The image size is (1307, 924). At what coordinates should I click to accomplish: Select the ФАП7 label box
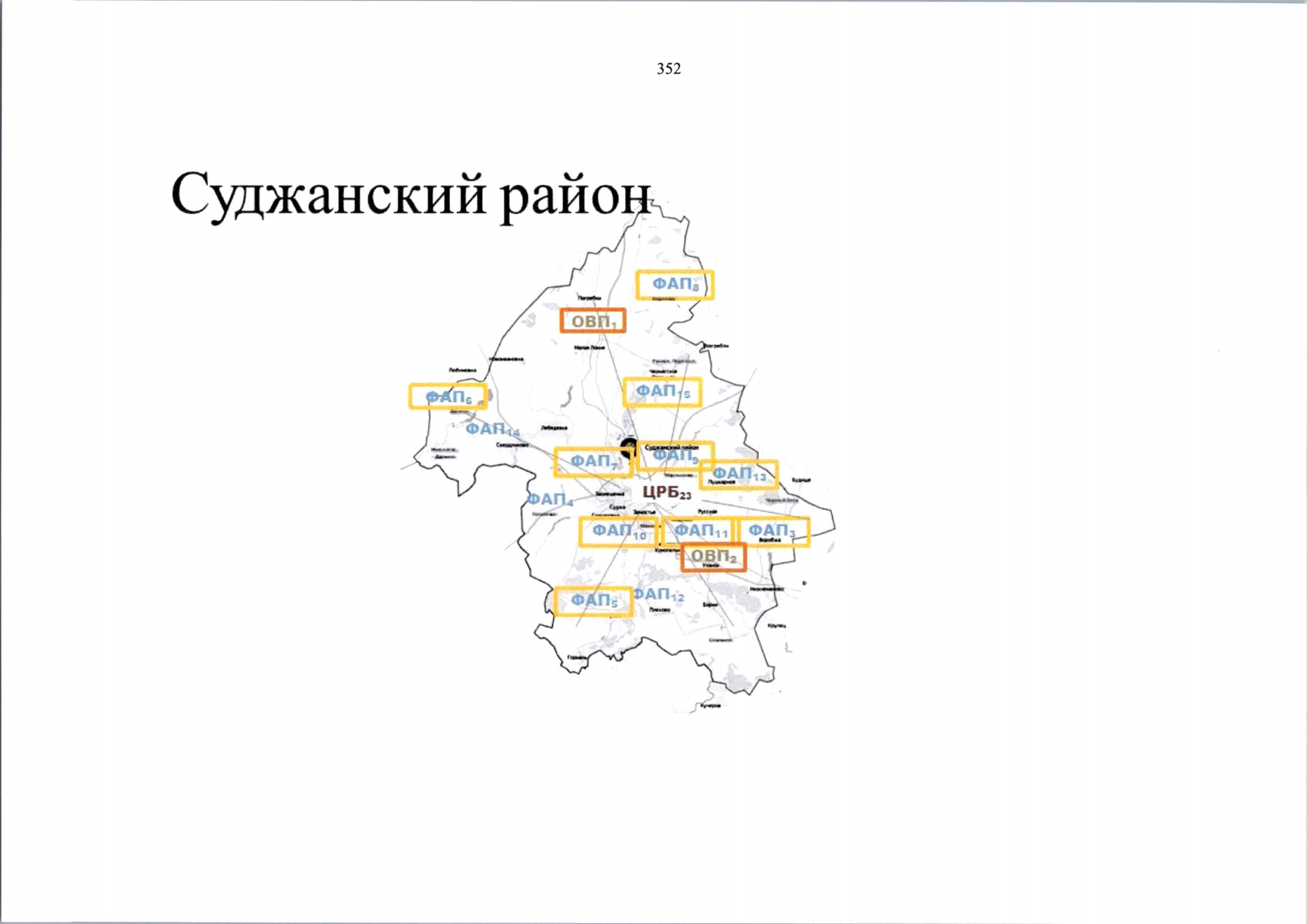593,462
